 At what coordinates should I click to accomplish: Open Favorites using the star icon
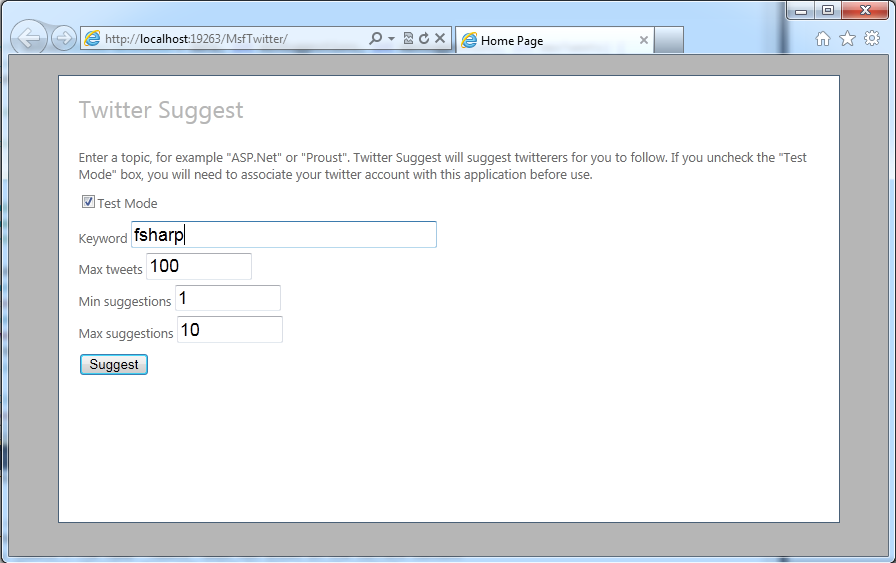[x=847, y=39]
